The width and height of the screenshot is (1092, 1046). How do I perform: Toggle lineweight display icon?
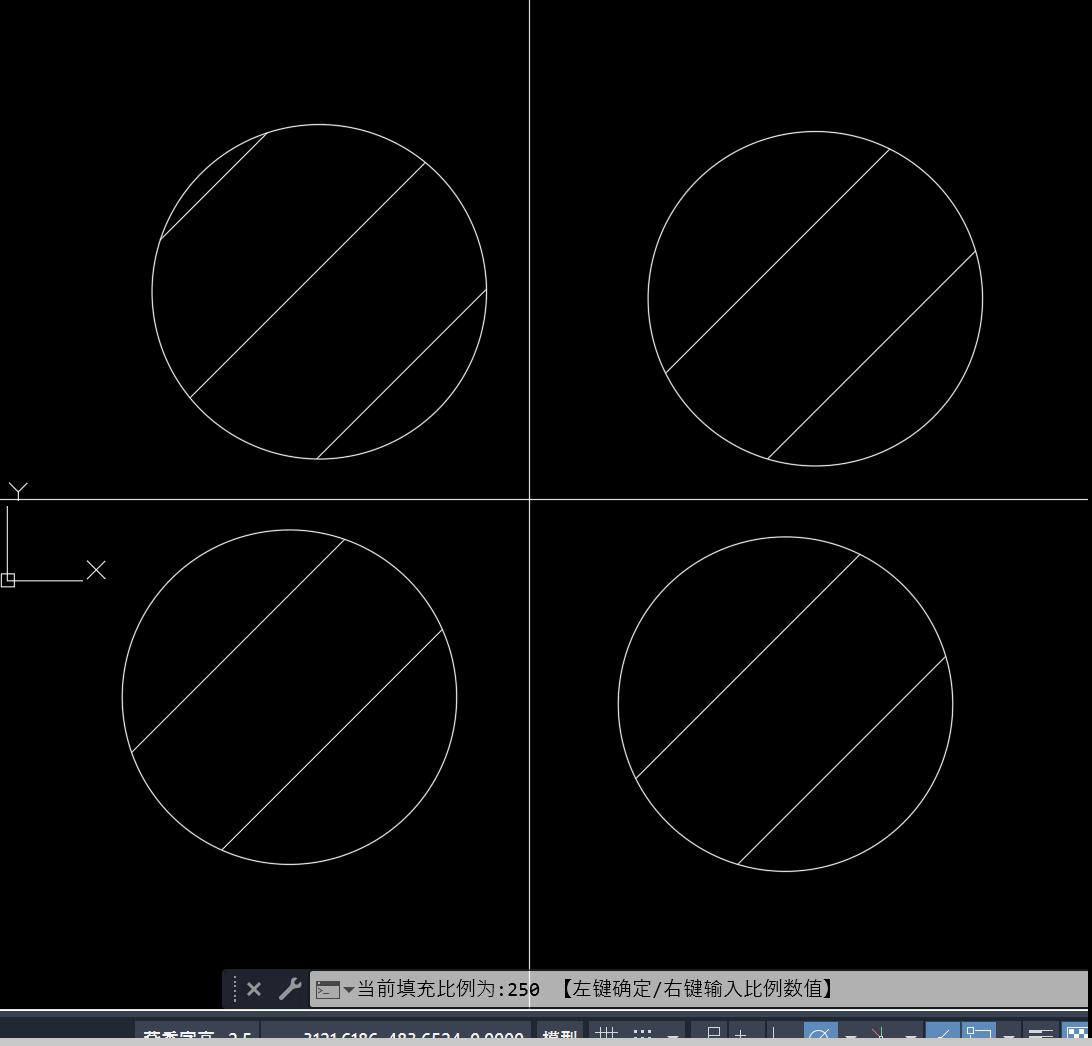point(1041,1036)
